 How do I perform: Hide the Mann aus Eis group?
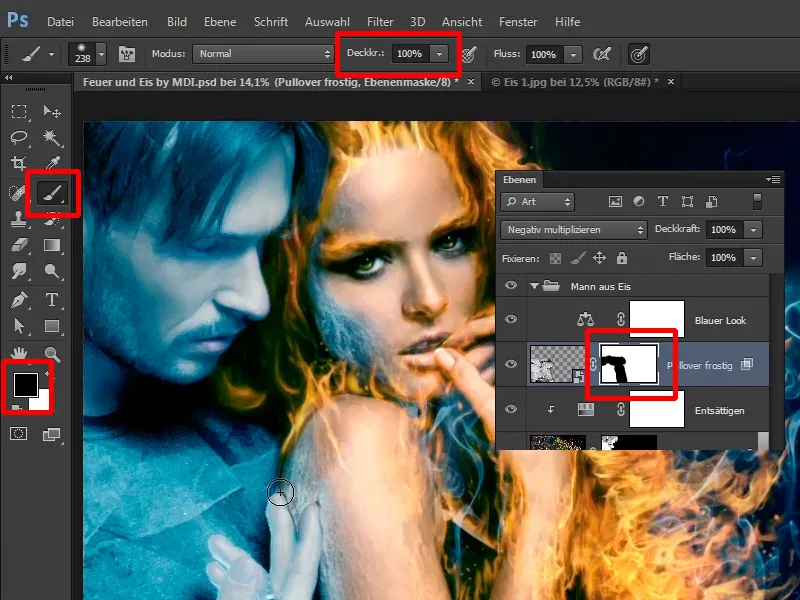pyautogui.click(x=511, y=286)
